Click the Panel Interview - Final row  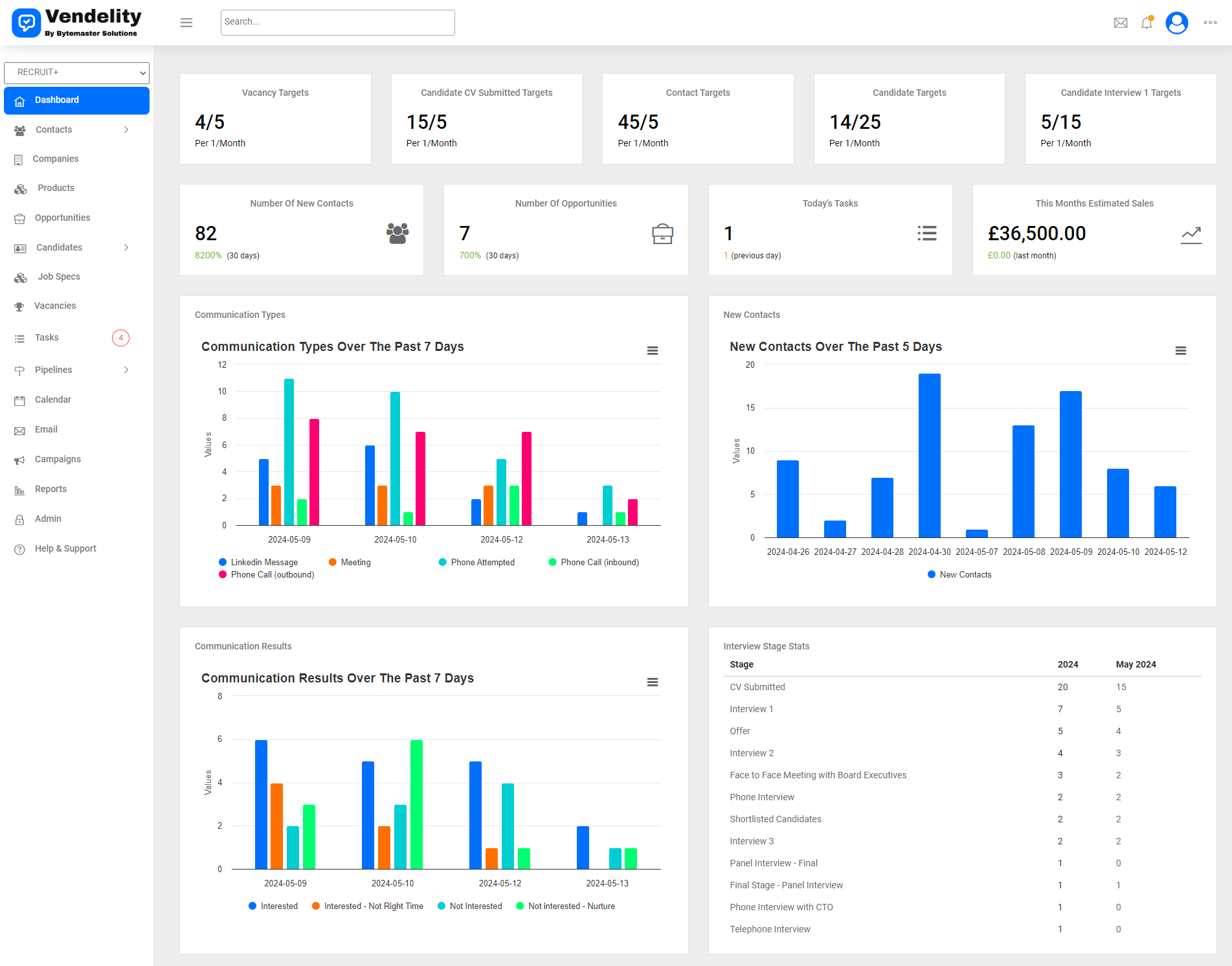pos(962,863)
